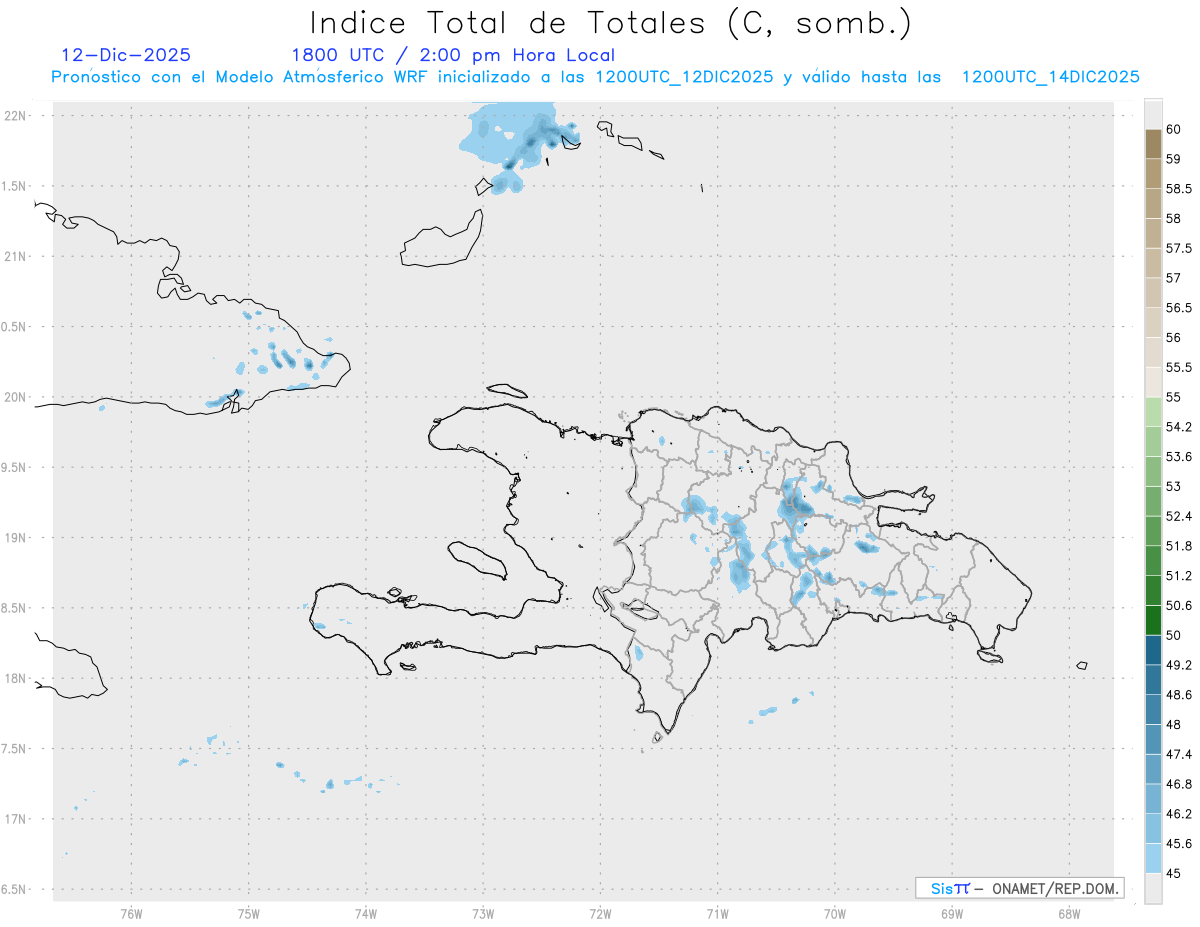This screenshot has height=927, width=1200.
Task: Click the colorbar value '53'
Action: 1172,486
